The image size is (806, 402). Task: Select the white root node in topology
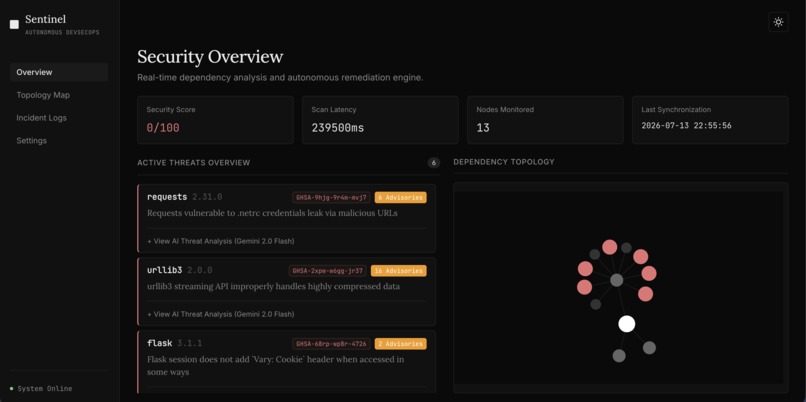pos(627,324)
